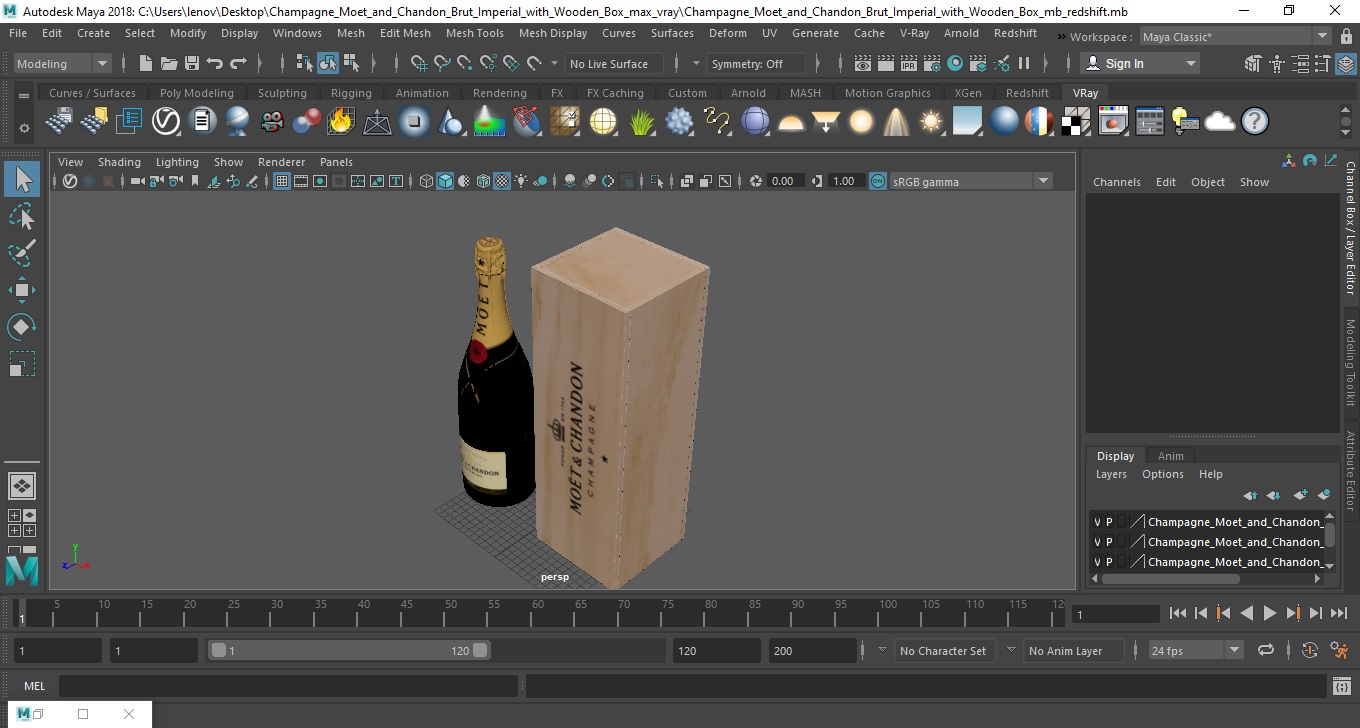Open the Sign In dropdown

coord(1140,63)
